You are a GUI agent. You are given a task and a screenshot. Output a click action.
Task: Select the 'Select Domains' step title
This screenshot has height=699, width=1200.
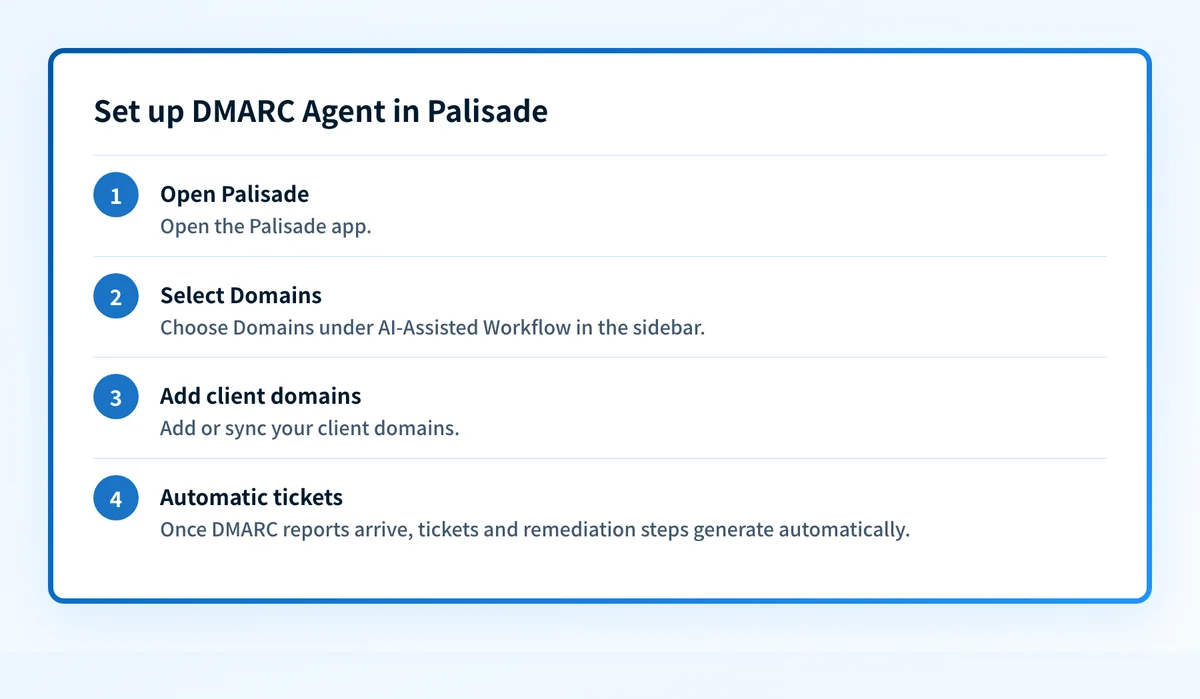(241, 295)
